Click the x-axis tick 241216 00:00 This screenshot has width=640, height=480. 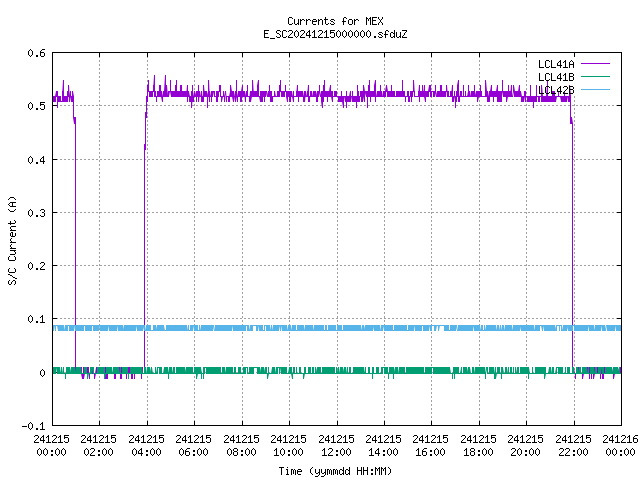coord(620,445)
